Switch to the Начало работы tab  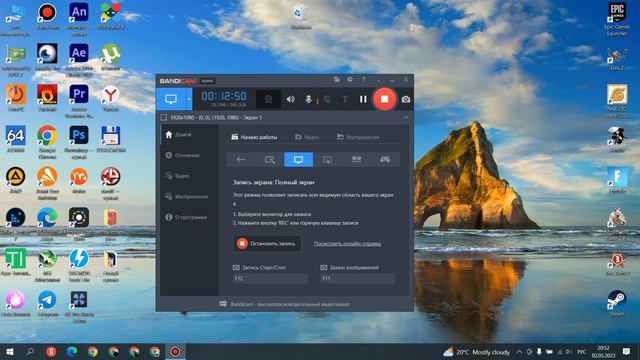(254, 137)
